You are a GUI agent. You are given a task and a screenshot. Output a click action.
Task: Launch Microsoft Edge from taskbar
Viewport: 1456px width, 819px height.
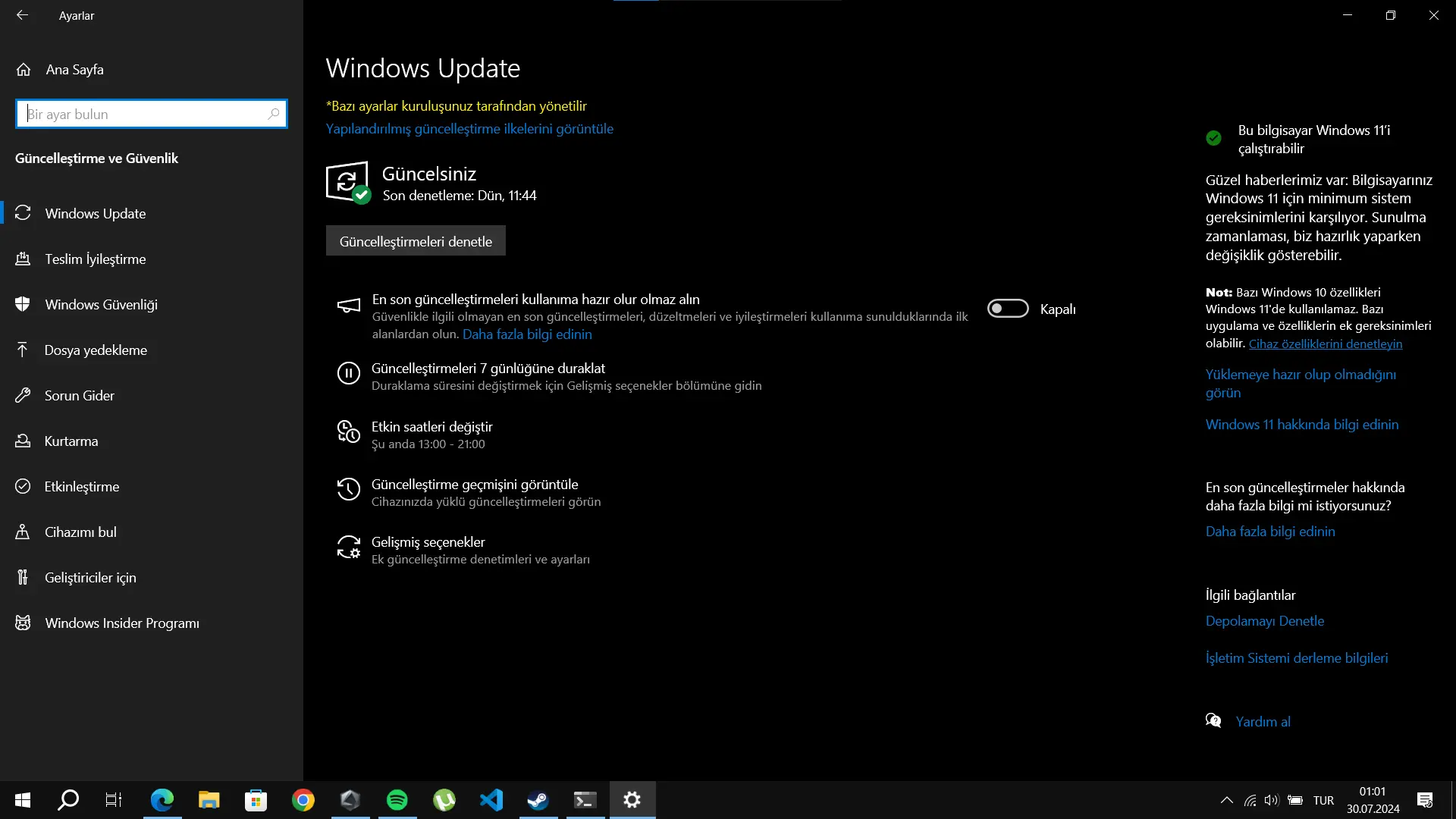162,800
